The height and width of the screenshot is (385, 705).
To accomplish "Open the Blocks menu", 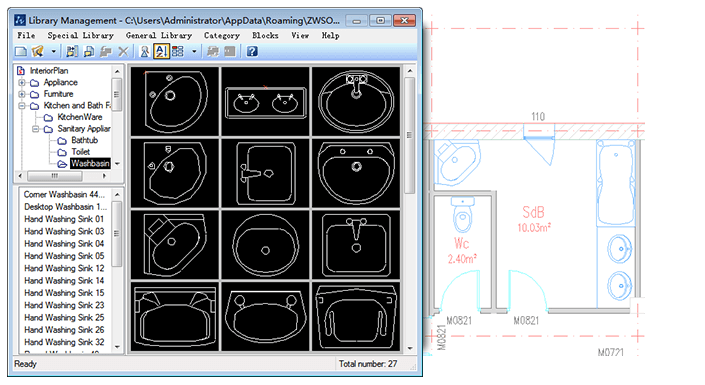I will [x=265, y=36].
